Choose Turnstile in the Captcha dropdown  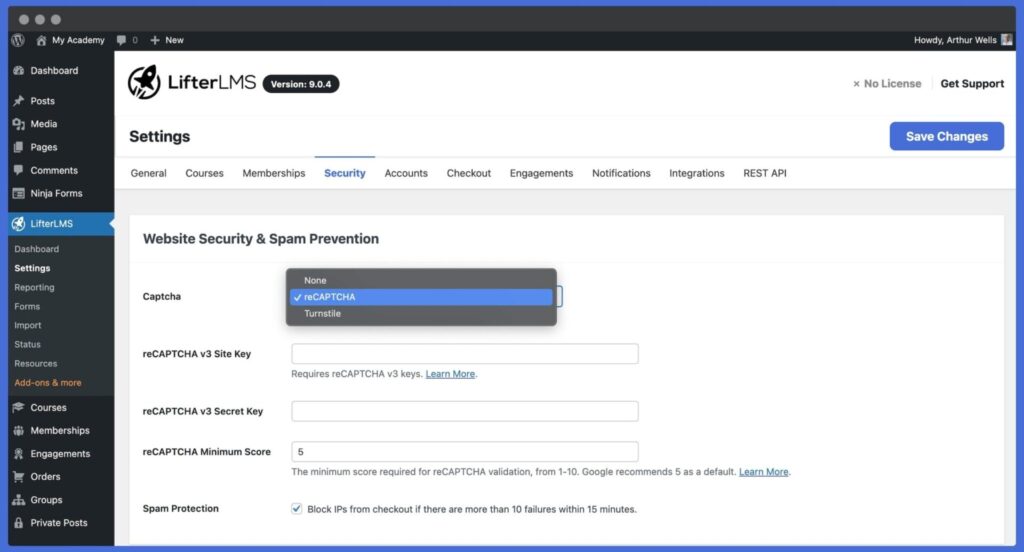(x=421, y=314)
